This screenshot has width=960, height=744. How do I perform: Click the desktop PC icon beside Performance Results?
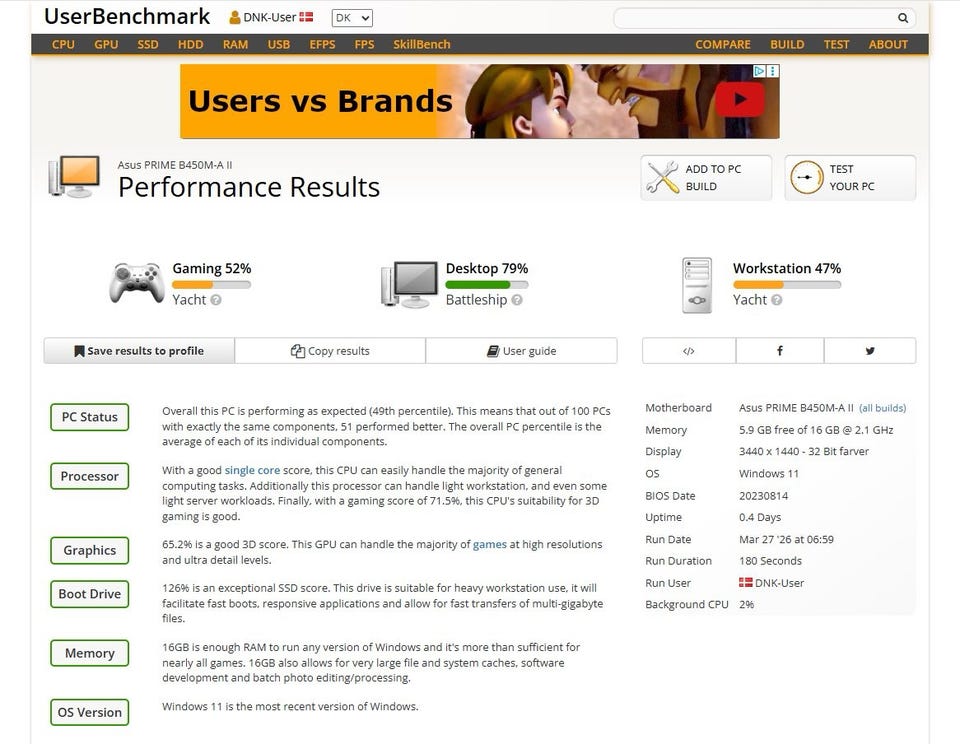point(74,176)
